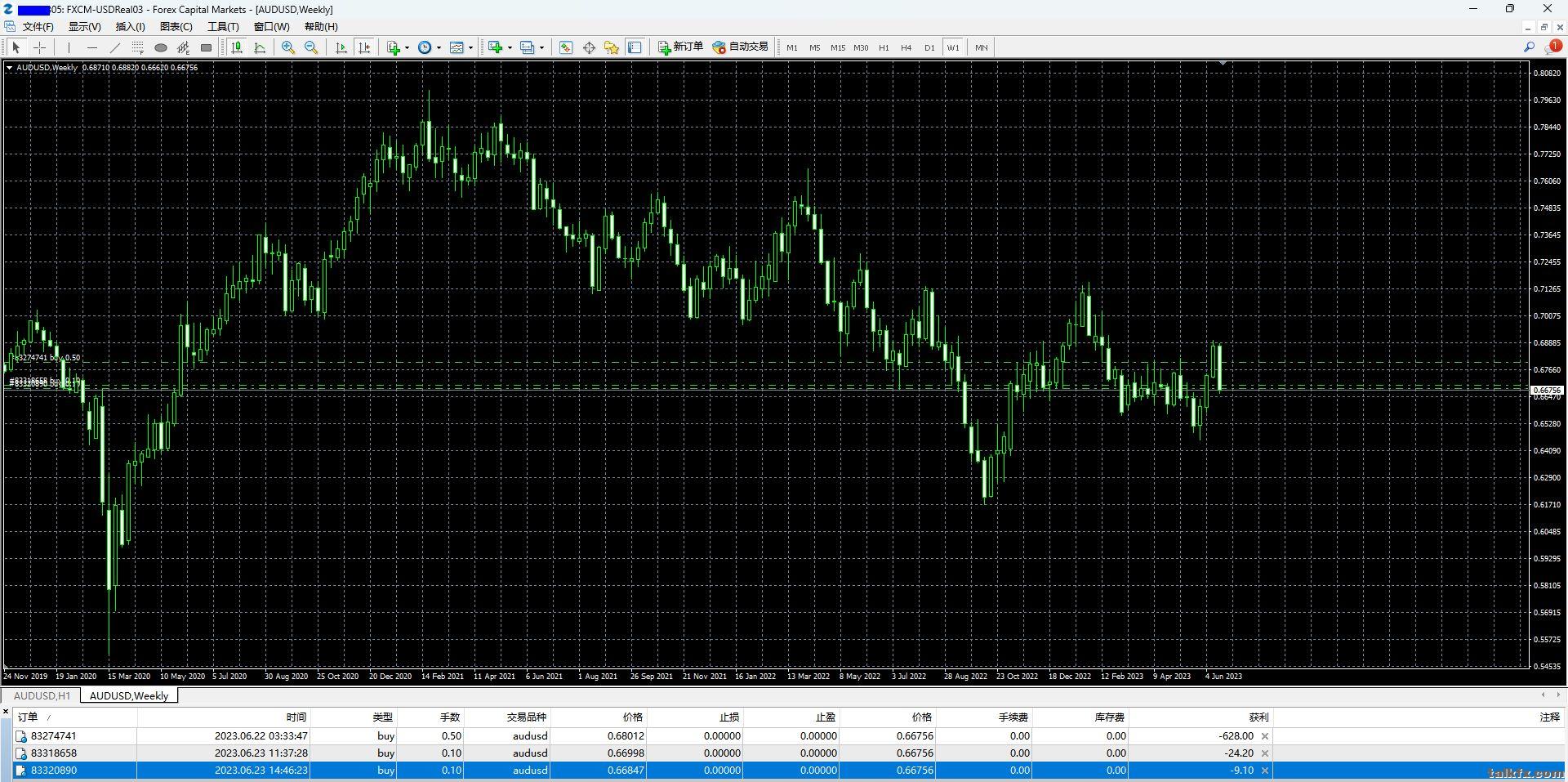Click the 新订单 new order button
1568x782 pixels.
point(681,47)
